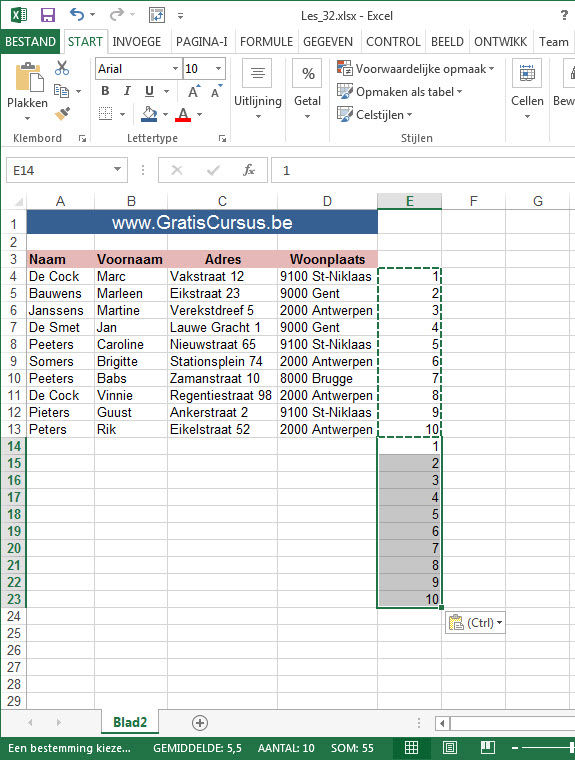Switch to the FORMULE ribbon tab
Screen dimensions: 575x760
coord(266,42)
